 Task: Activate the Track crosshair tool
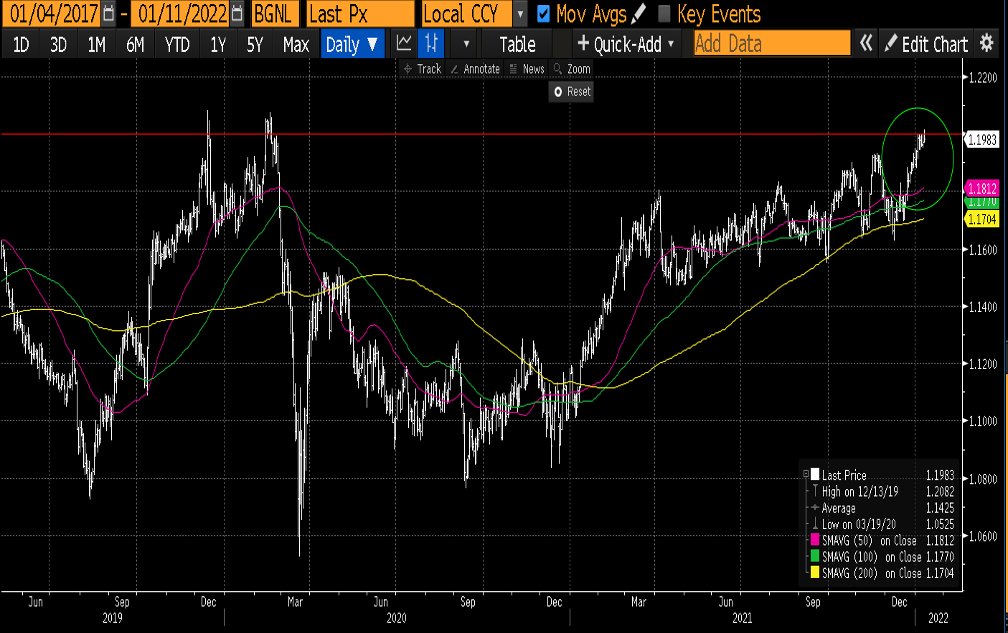pos(422,69)
